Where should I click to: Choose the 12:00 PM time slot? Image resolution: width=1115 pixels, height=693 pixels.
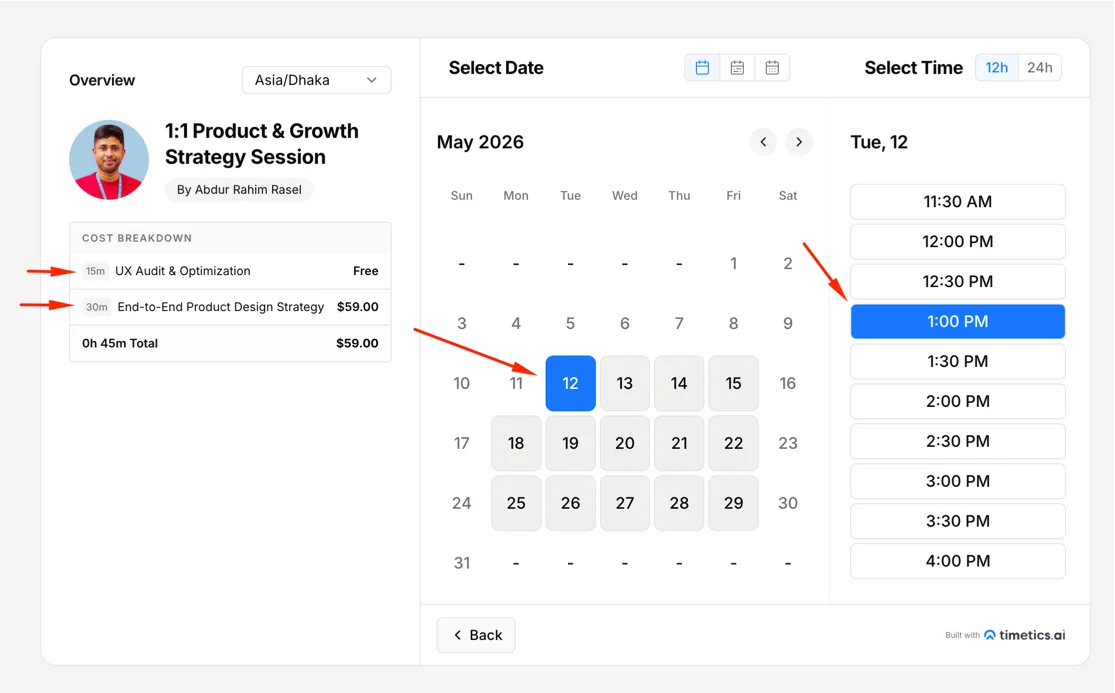pyautogui.click(x=958, y=242)
